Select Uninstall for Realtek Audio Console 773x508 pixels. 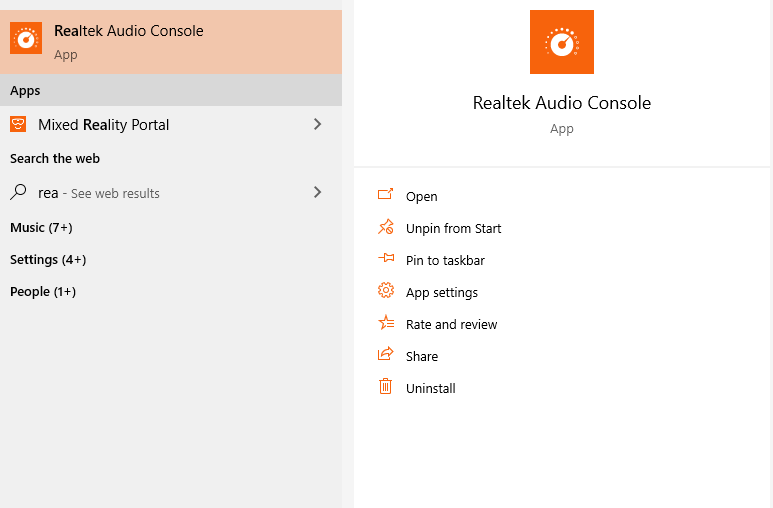(x=430, y=388)
